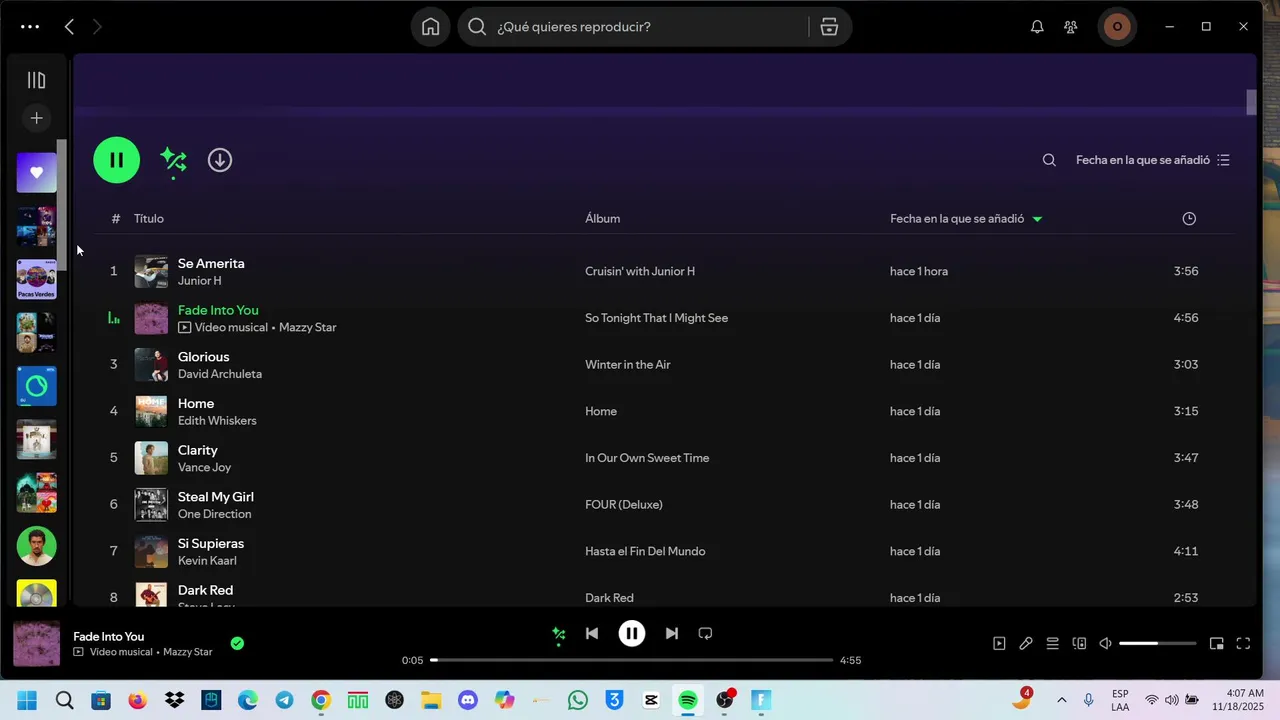Image resolution: width=1280 pixels, height=720 pixels.
Task: Open the artist David Archuleta link
Action: (220, 374)
